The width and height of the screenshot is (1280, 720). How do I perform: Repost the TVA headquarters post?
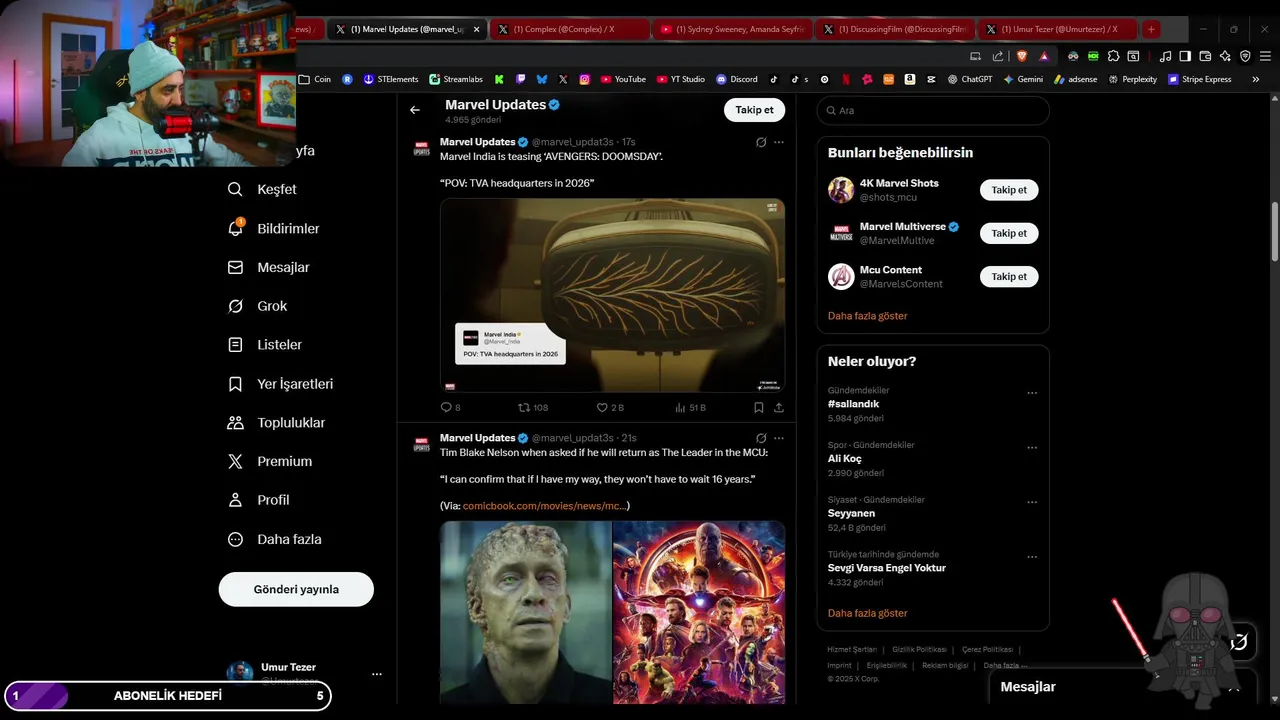pos(533,407)
